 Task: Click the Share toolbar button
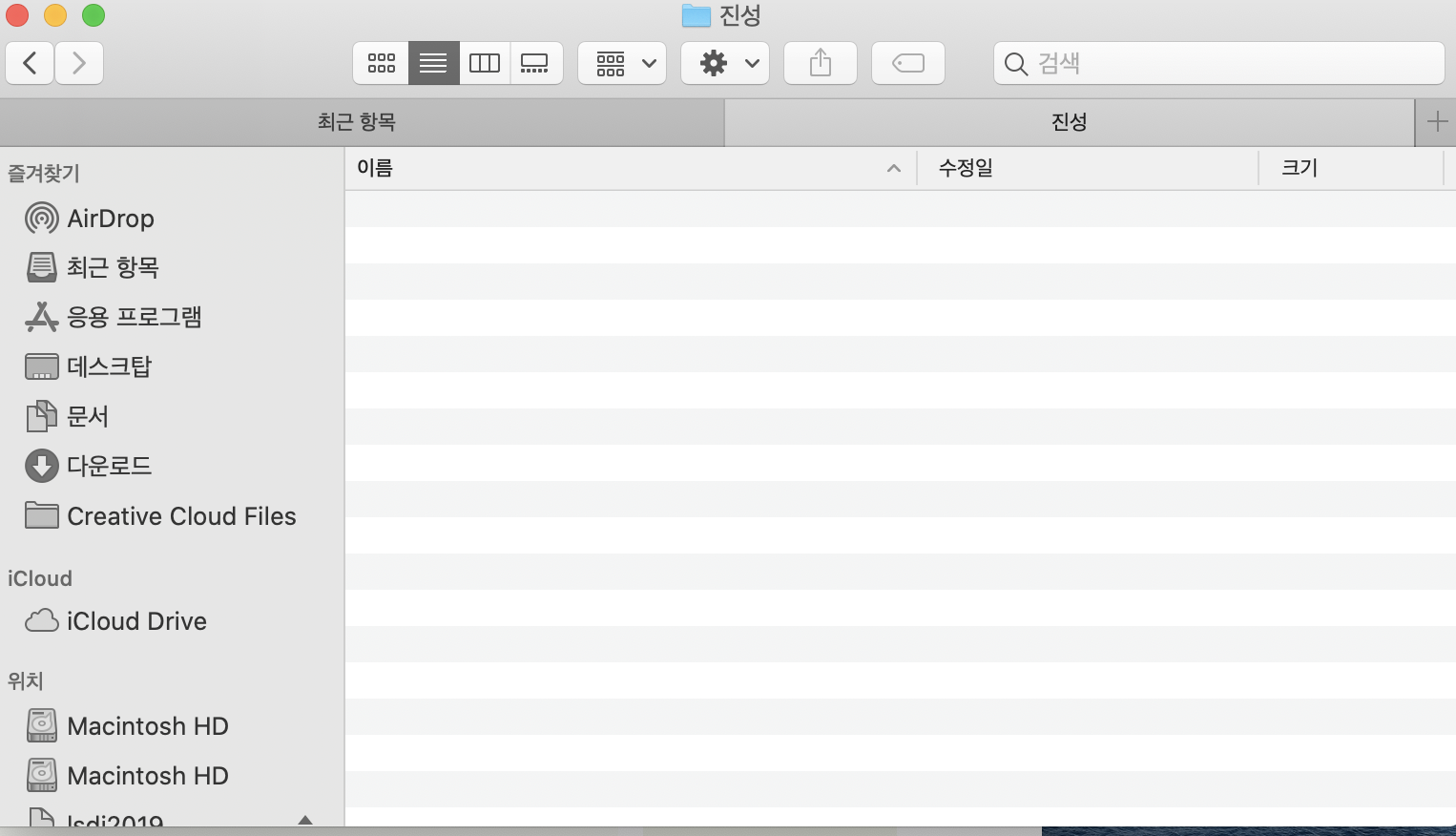[x=821, y=64]
